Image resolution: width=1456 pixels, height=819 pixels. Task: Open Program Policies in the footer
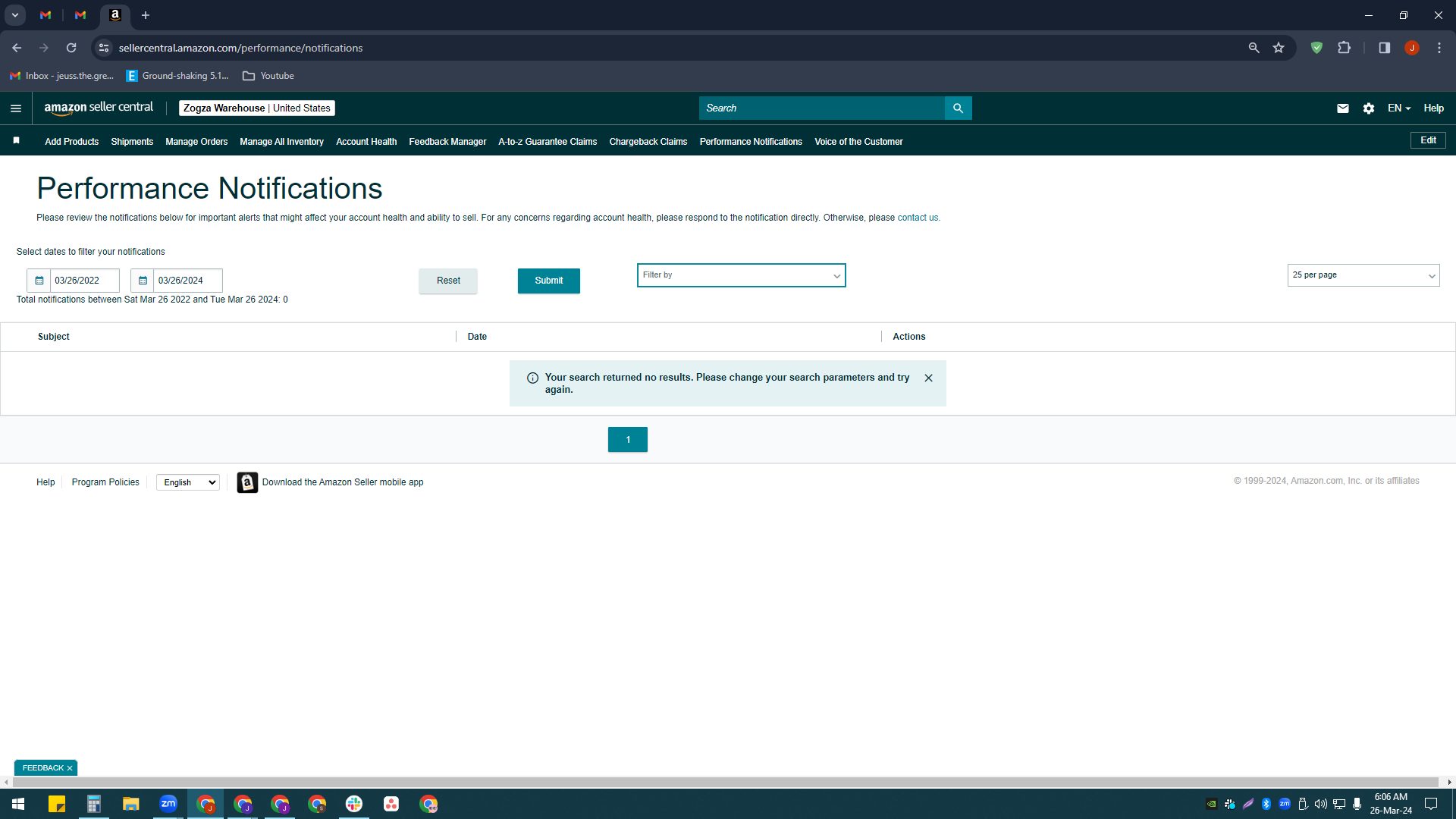click(105, 482)
